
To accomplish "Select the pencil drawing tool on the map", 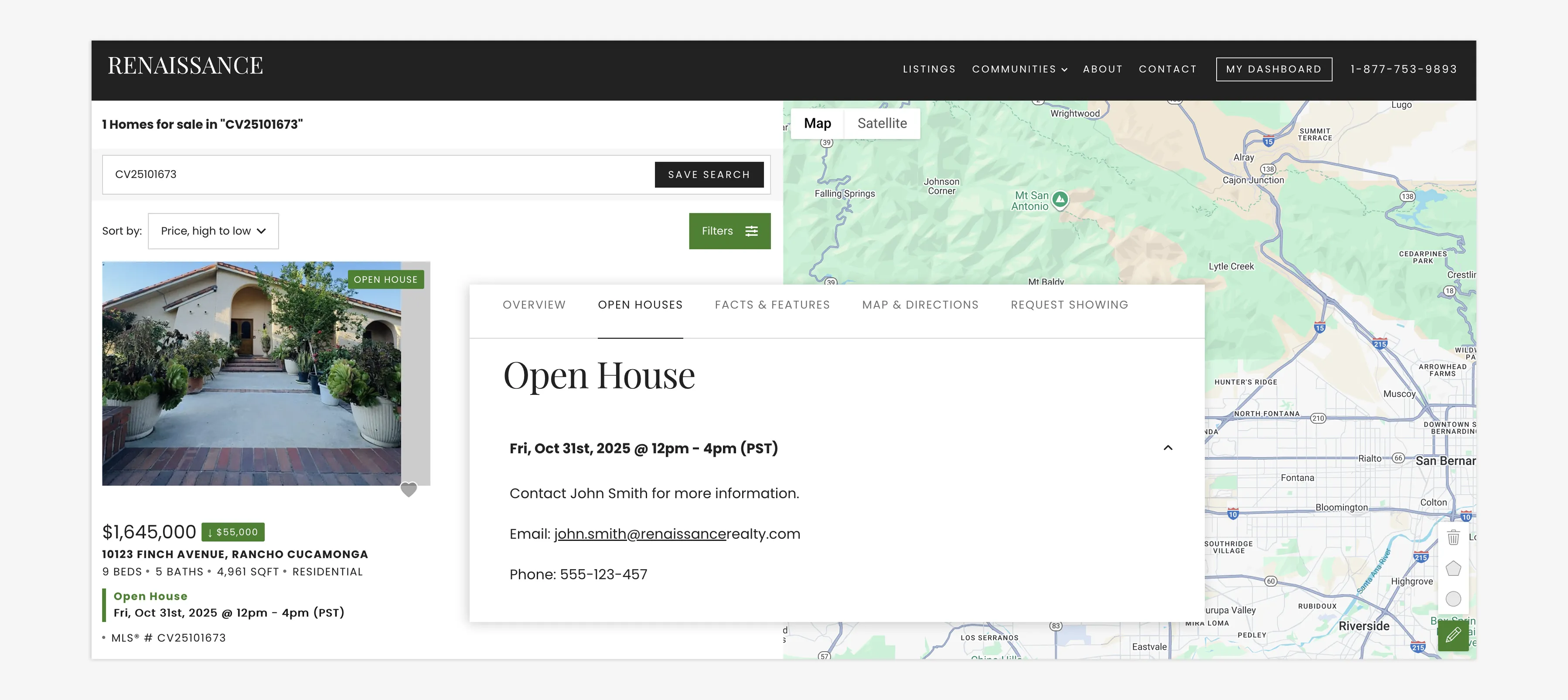I will coord(1454,635).
